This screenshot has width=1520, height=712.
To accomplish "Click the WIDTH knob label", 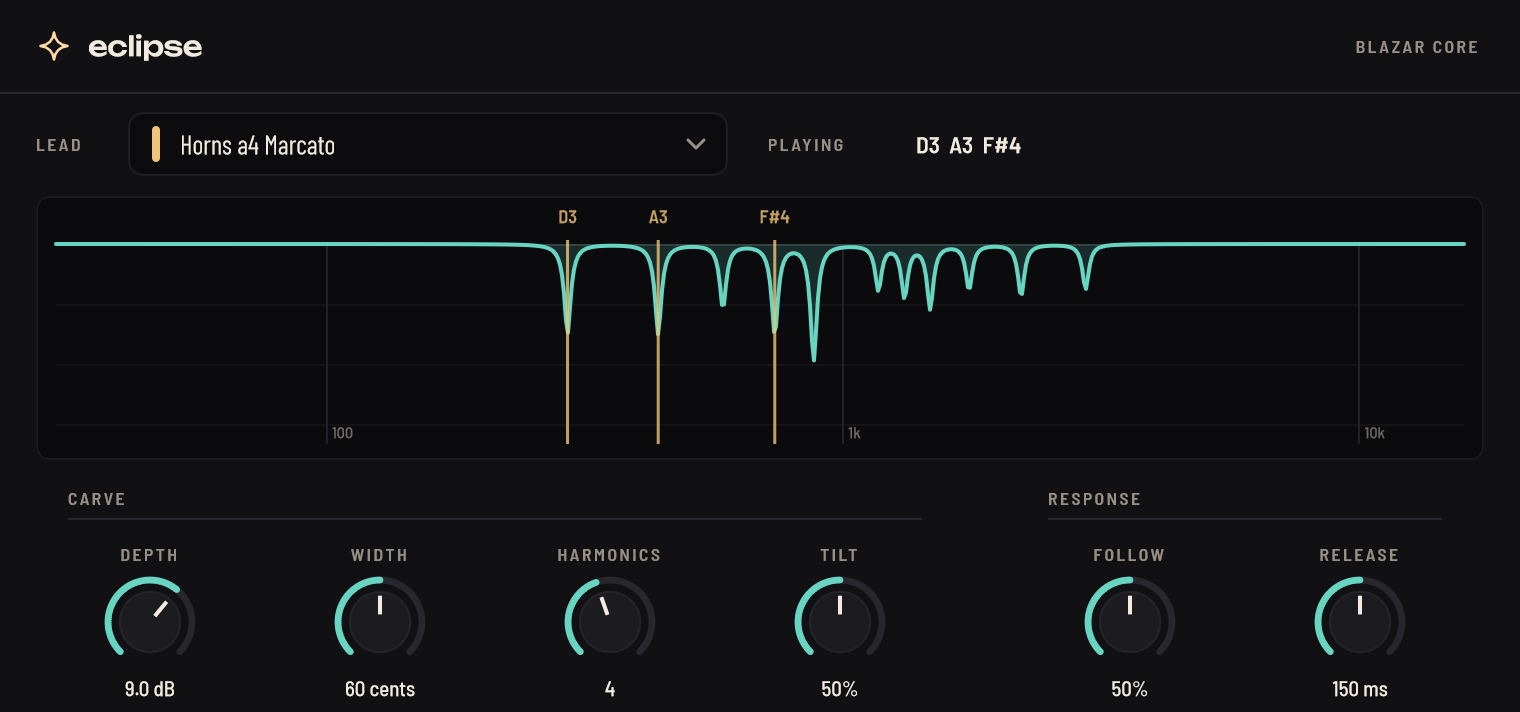I will tap(380, 555).
